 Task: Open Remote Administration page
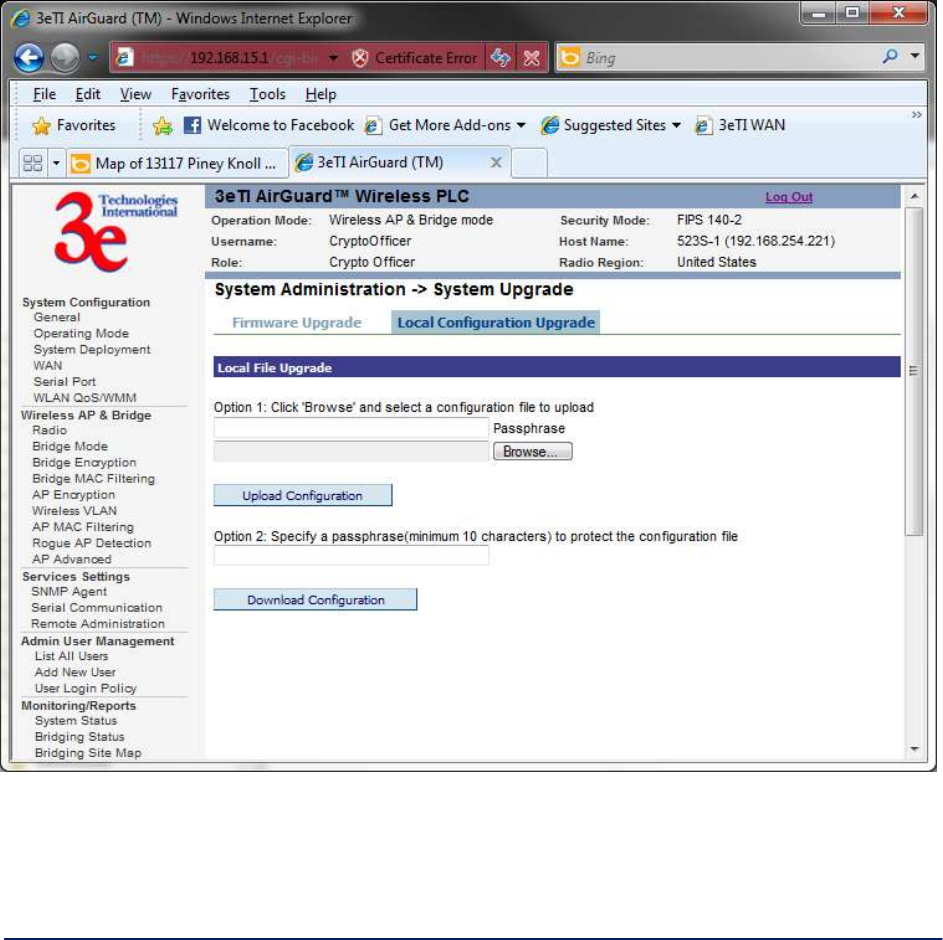98,624
